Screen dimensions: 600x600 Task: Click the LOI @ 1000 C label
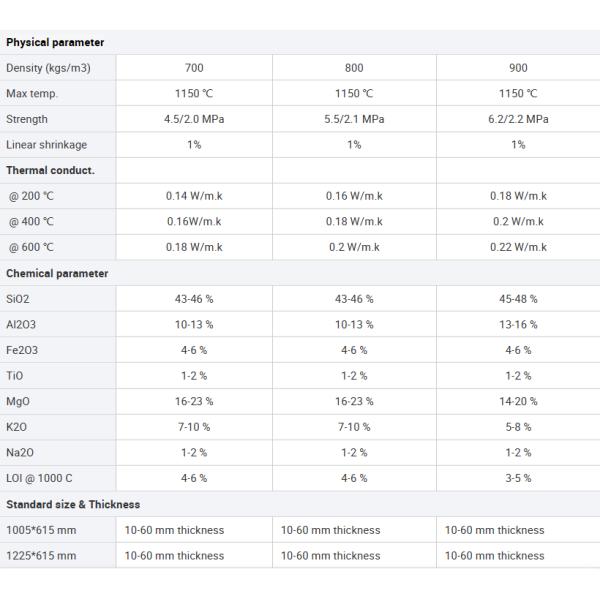tap(39, 478)
